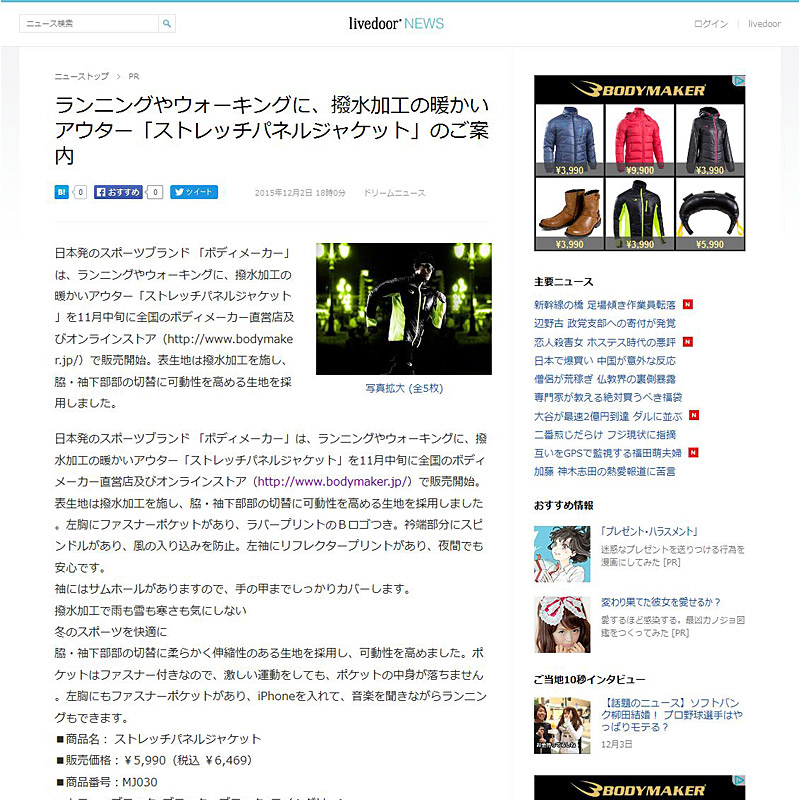Select the blue down jacket ¥3,990
The width and height of the screenshot is (800, 800).
point(569,140)
